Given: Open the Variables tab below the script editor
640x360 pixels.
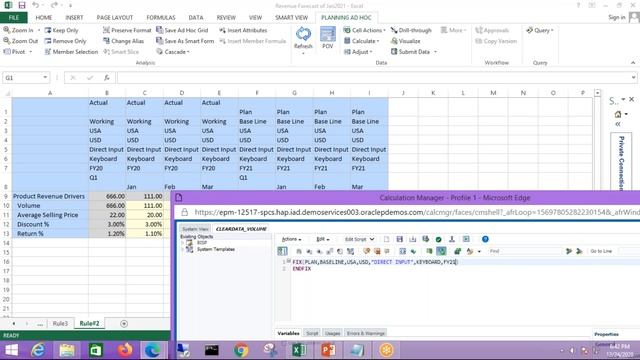Looking at the screenshot, I should tap(288, 333).
